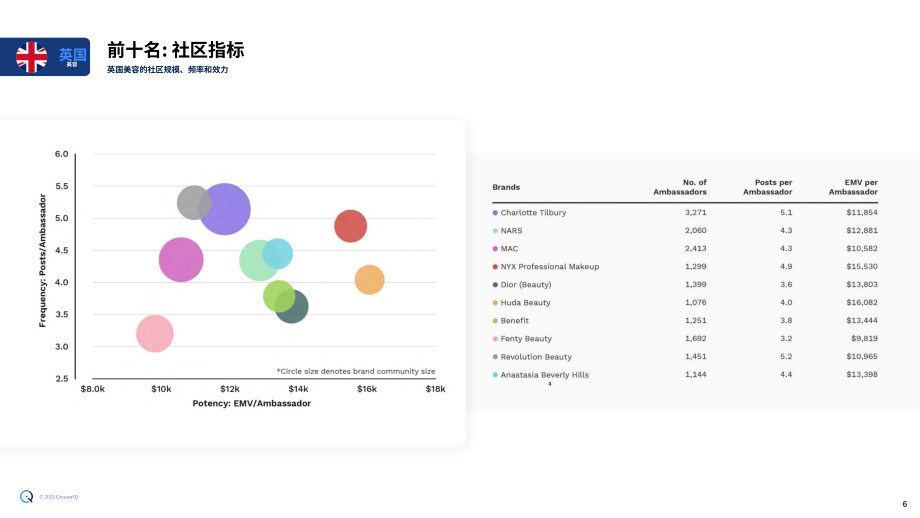This screenshot has width=920, height=518.
Task: Select the orange Huda Beauty bubble
Action: (370, 279)
